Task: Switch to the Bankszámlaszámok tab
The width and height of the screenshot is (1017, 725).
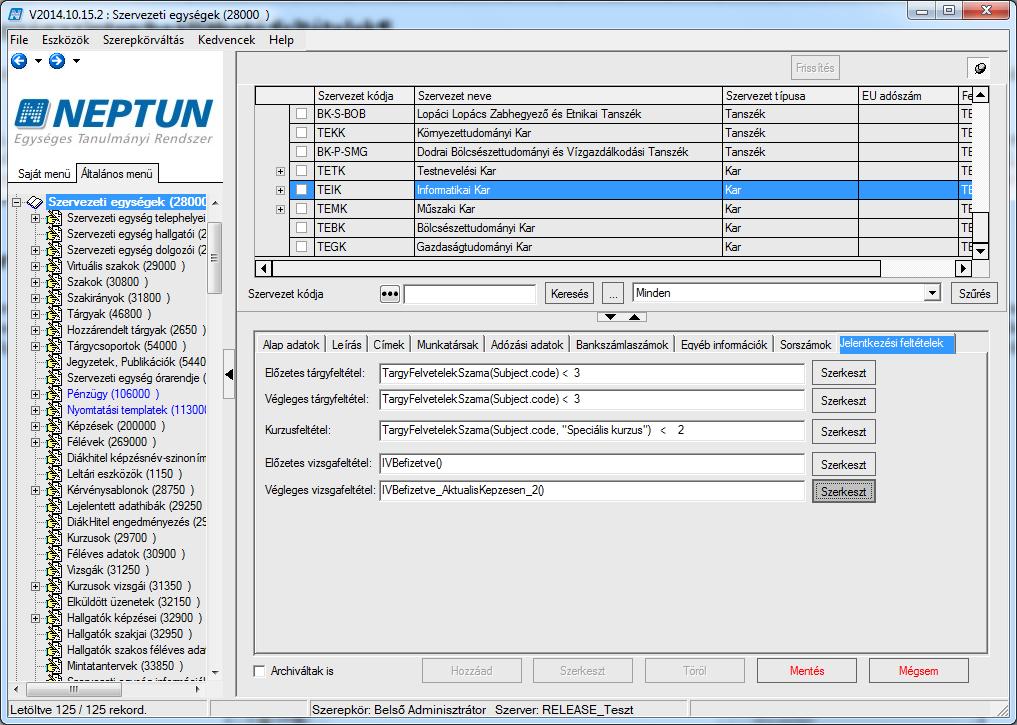Action: [x=622, y=344]
